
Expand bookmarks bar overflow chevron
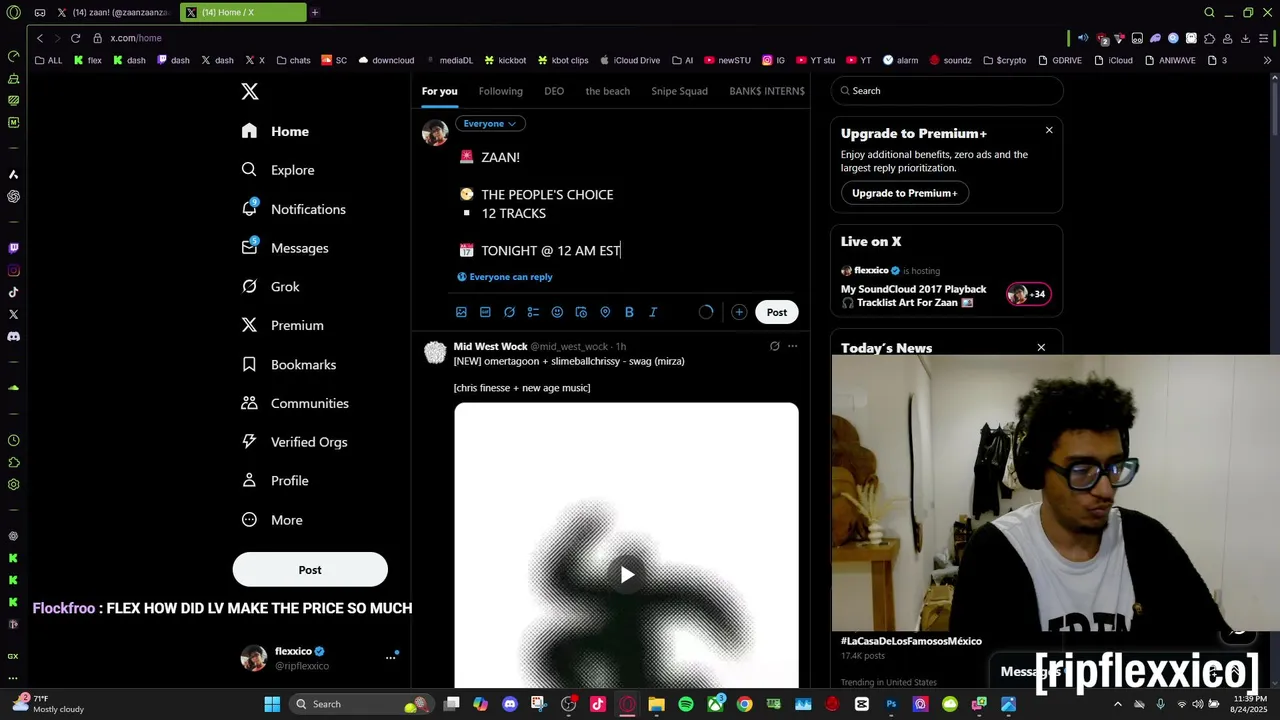1269,60
